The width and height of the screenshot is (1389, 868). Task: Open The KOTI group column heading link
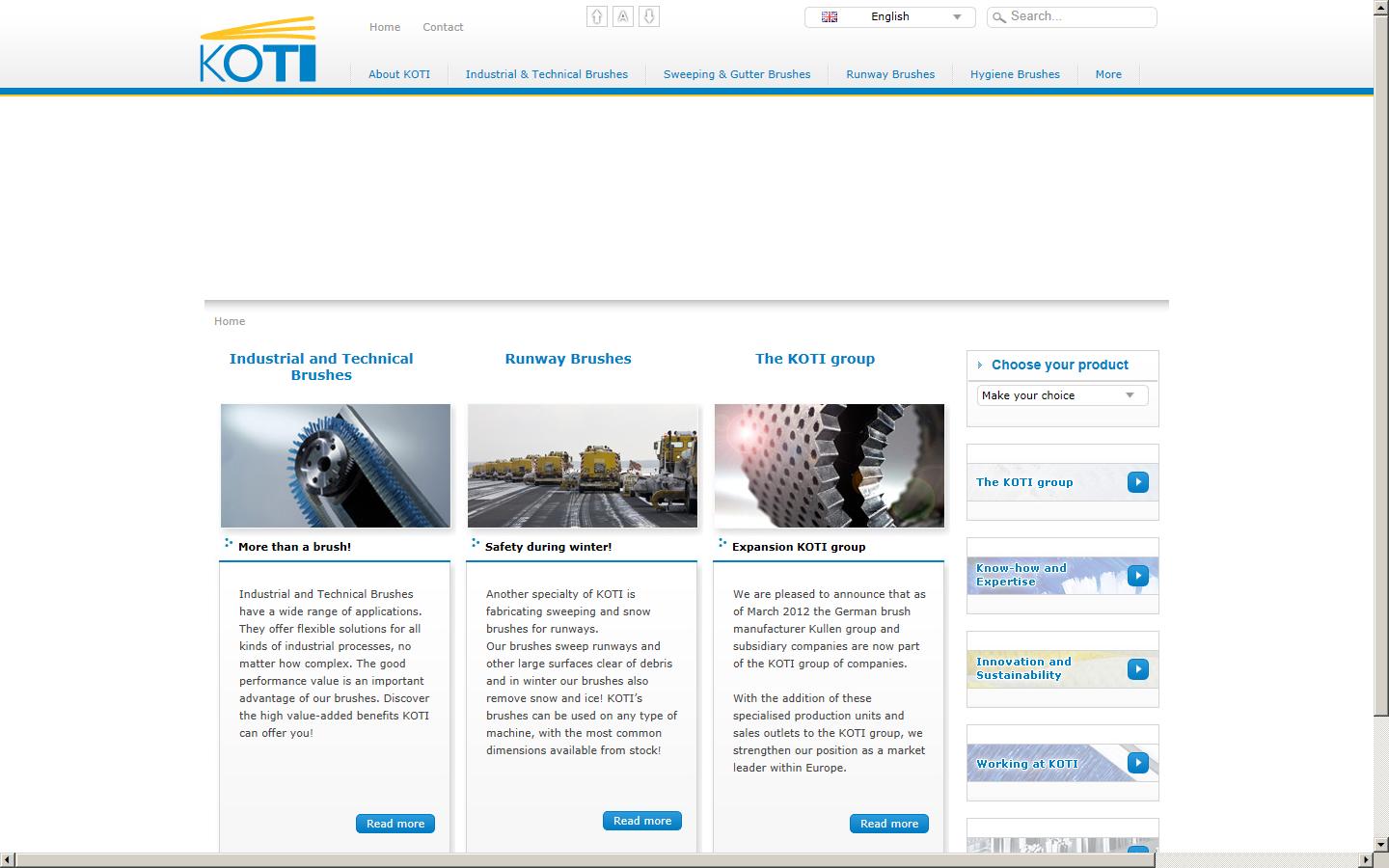[x=815, y=359]
